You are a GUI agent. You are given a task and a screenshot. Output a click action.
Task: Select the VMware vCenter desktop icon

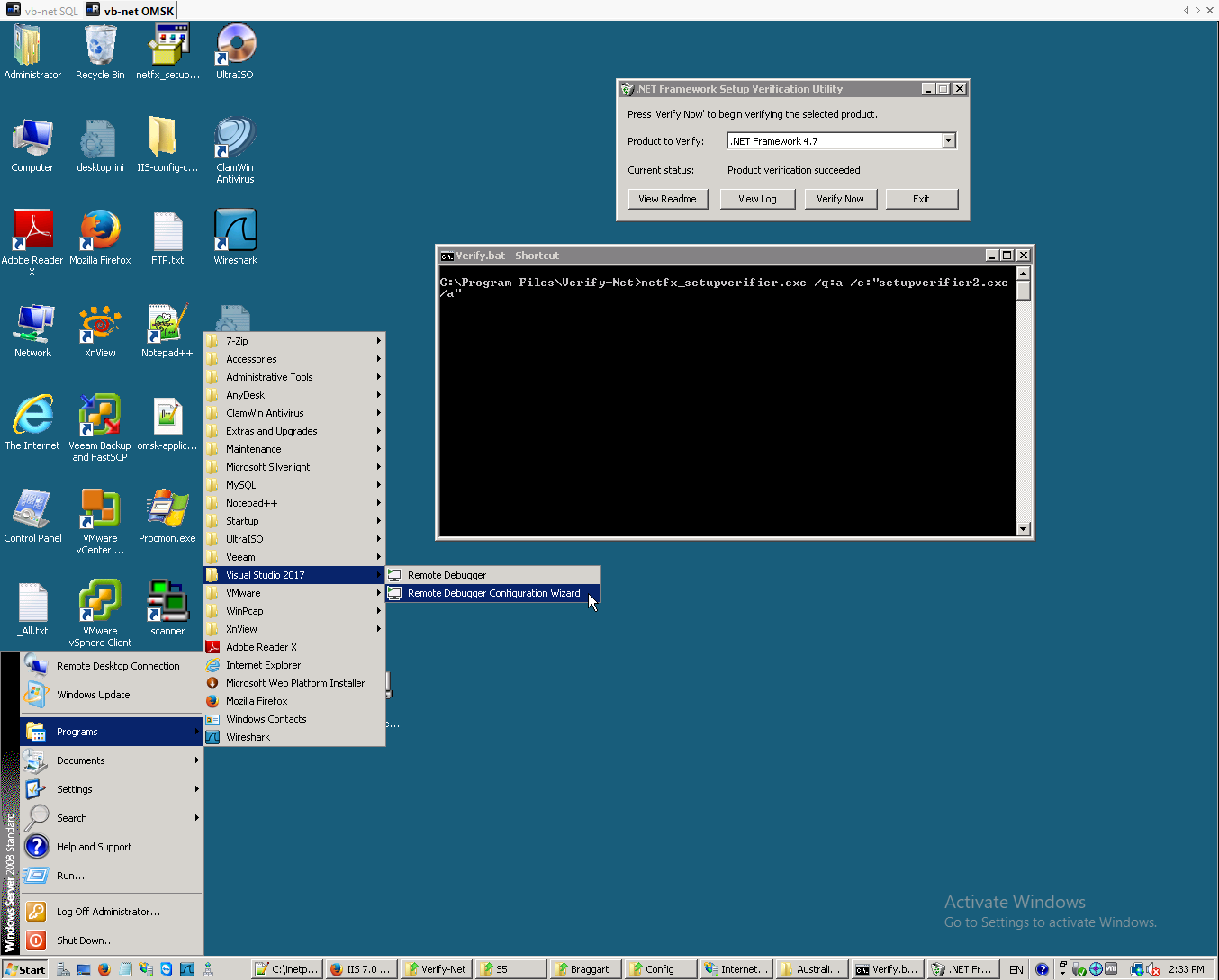click(100, 521)
